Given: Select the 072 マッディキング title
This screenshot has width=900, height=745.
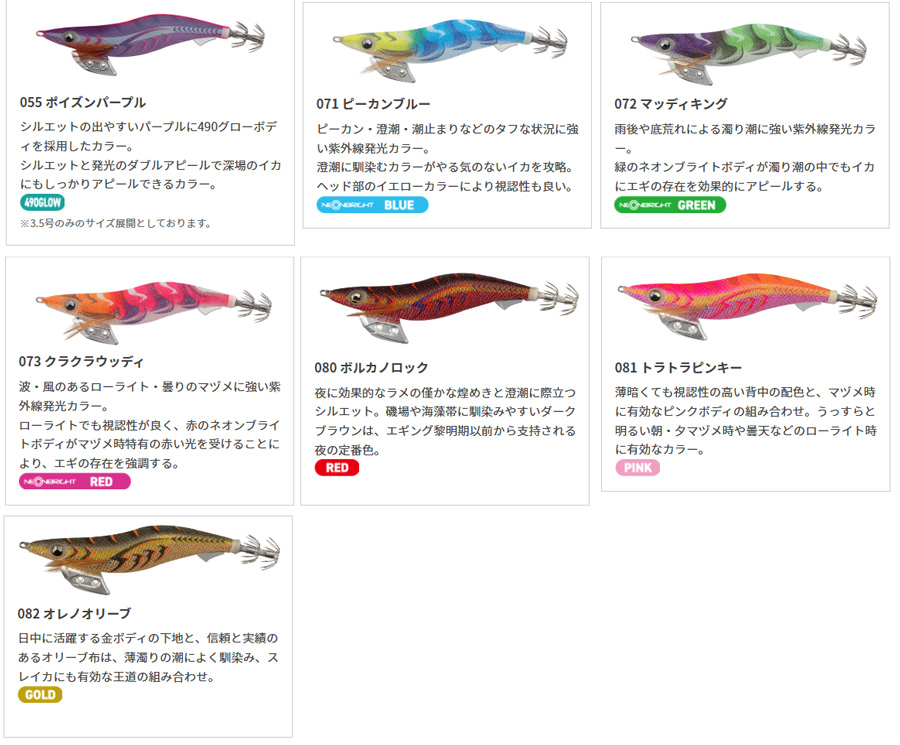Looking at the screenshot, I should (671, 104).
